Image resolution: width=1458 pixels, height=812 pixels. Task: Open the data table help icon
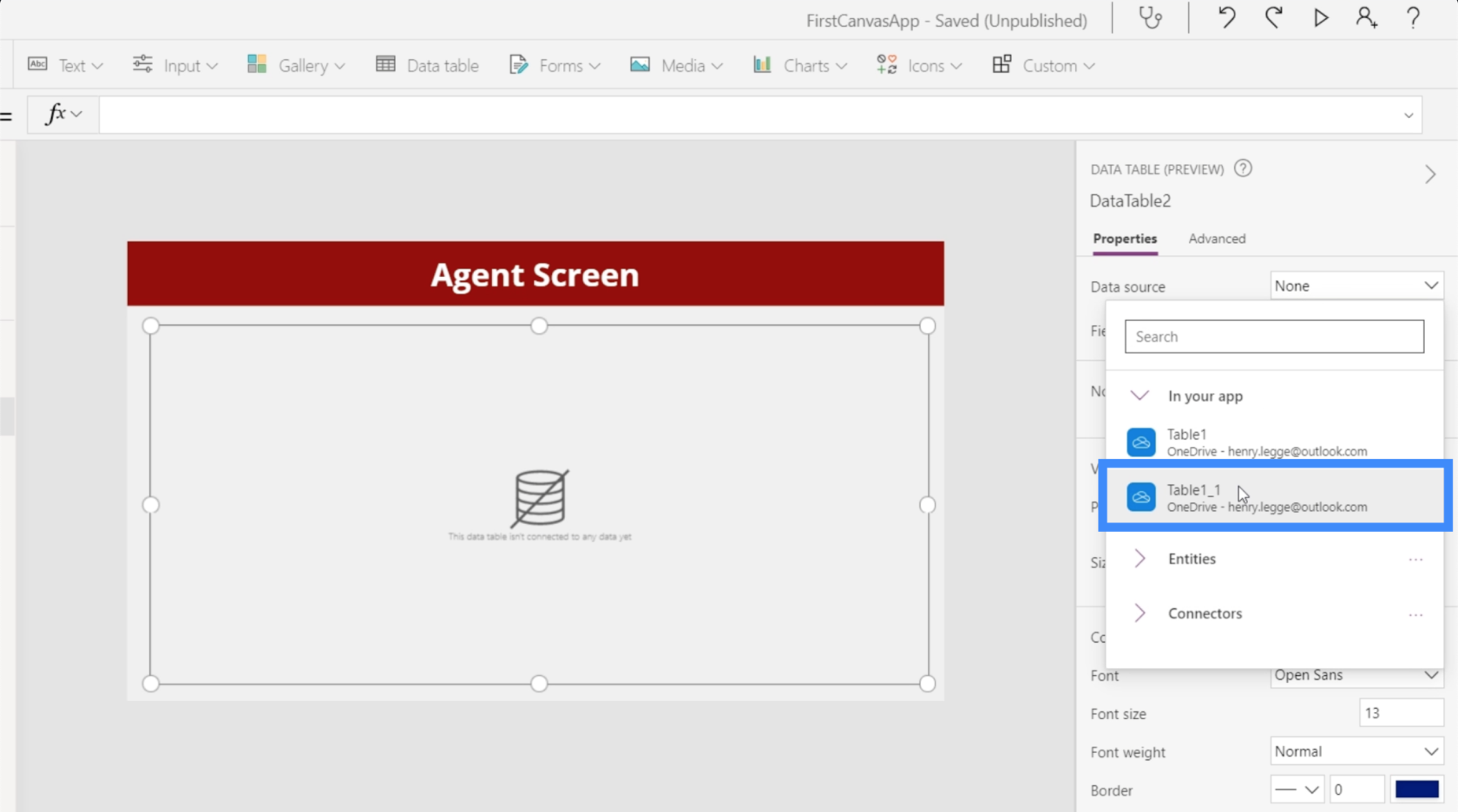coord(1243,168)
